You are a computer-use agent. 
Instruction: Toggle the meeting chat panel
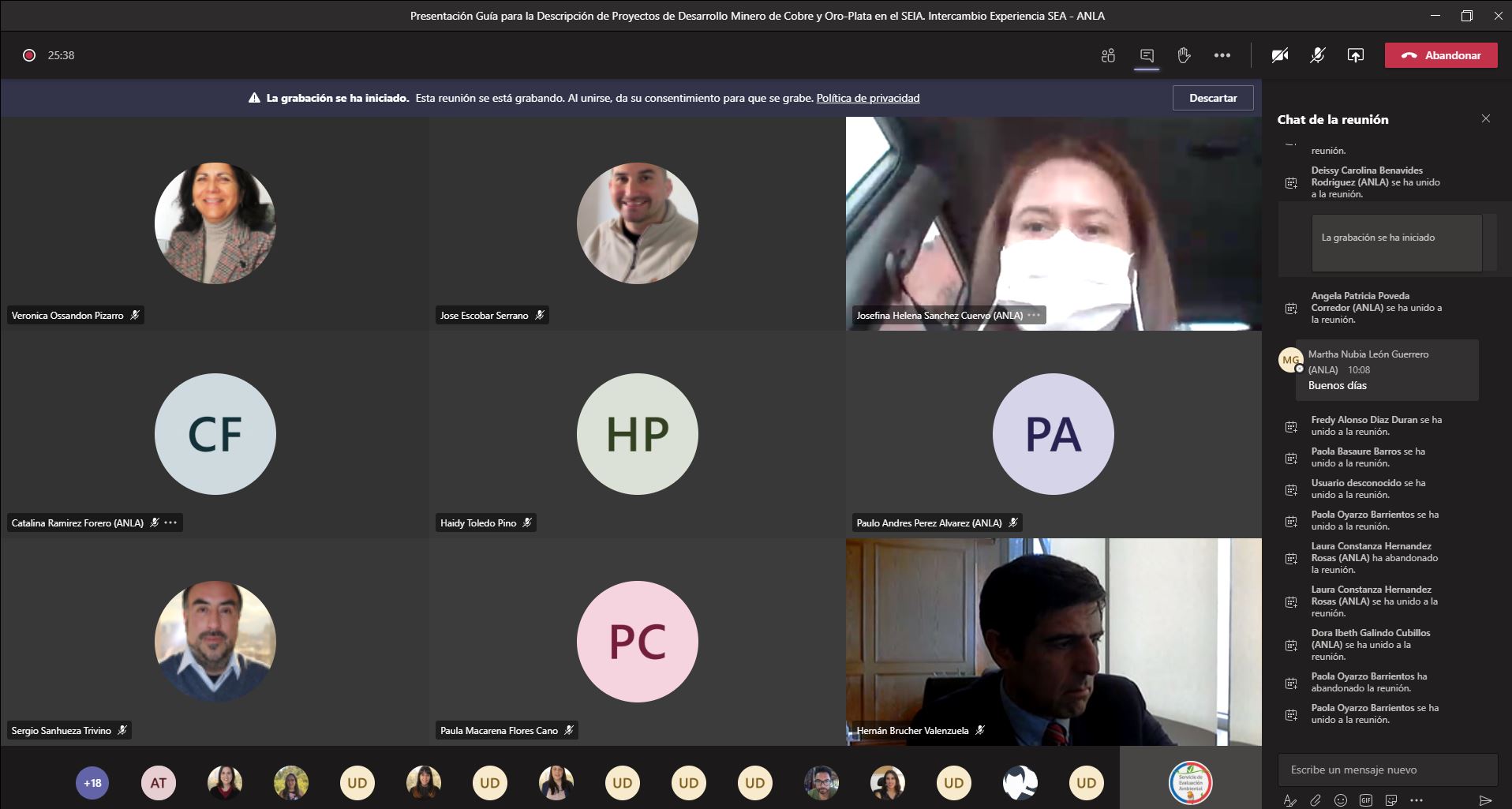pos(1147,55)
